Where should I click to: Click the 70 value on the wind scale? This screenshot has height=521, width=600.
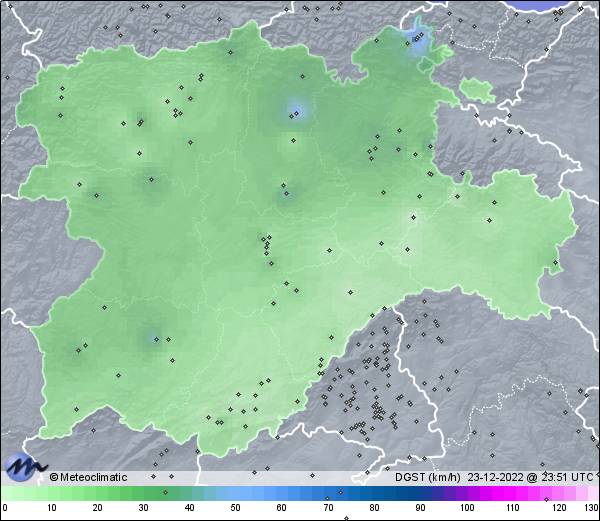point(328,508)
